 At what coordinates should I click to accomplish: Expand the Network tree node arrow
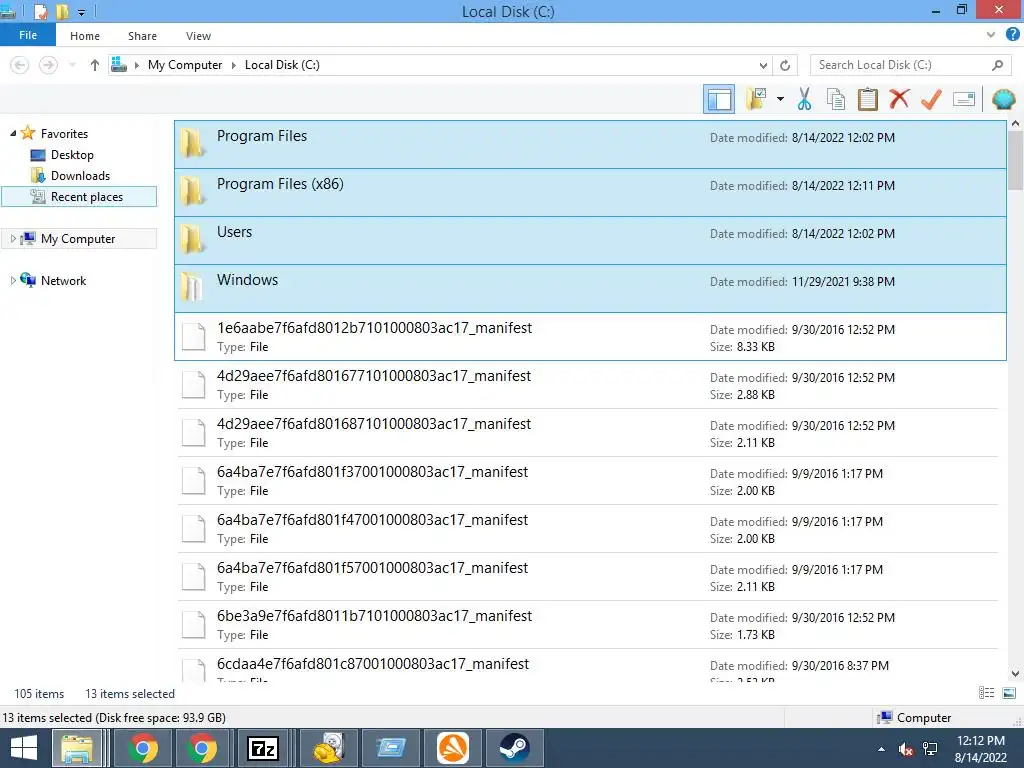(x=13, y=281)
